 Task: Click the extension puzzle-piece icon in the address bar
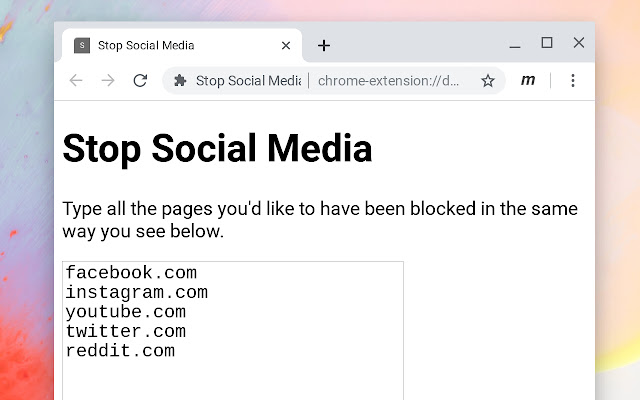(x=180, y=80)
